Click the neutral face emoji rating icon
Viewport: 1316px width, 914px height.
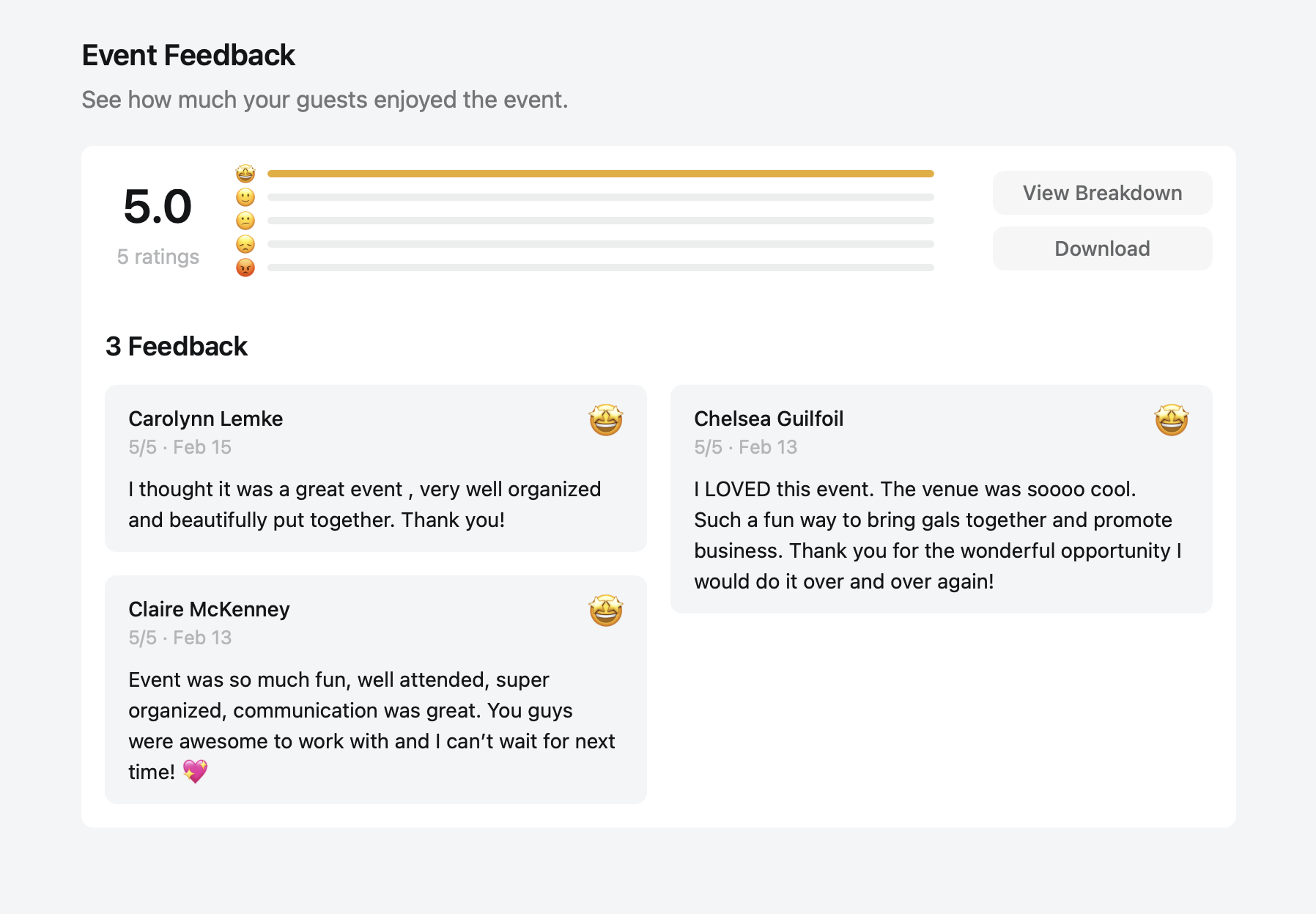tap(245, 221)
